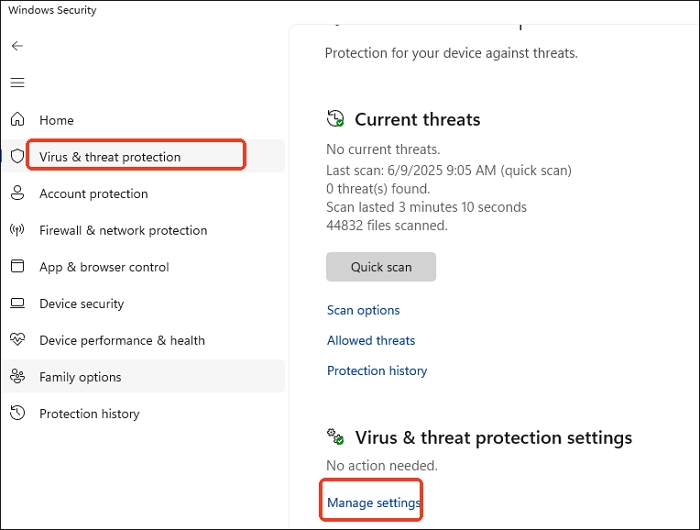Viewport: 700px width, 530px height.
Task: Open Firewall & network protection page
Action: click(x=123, y=230)
